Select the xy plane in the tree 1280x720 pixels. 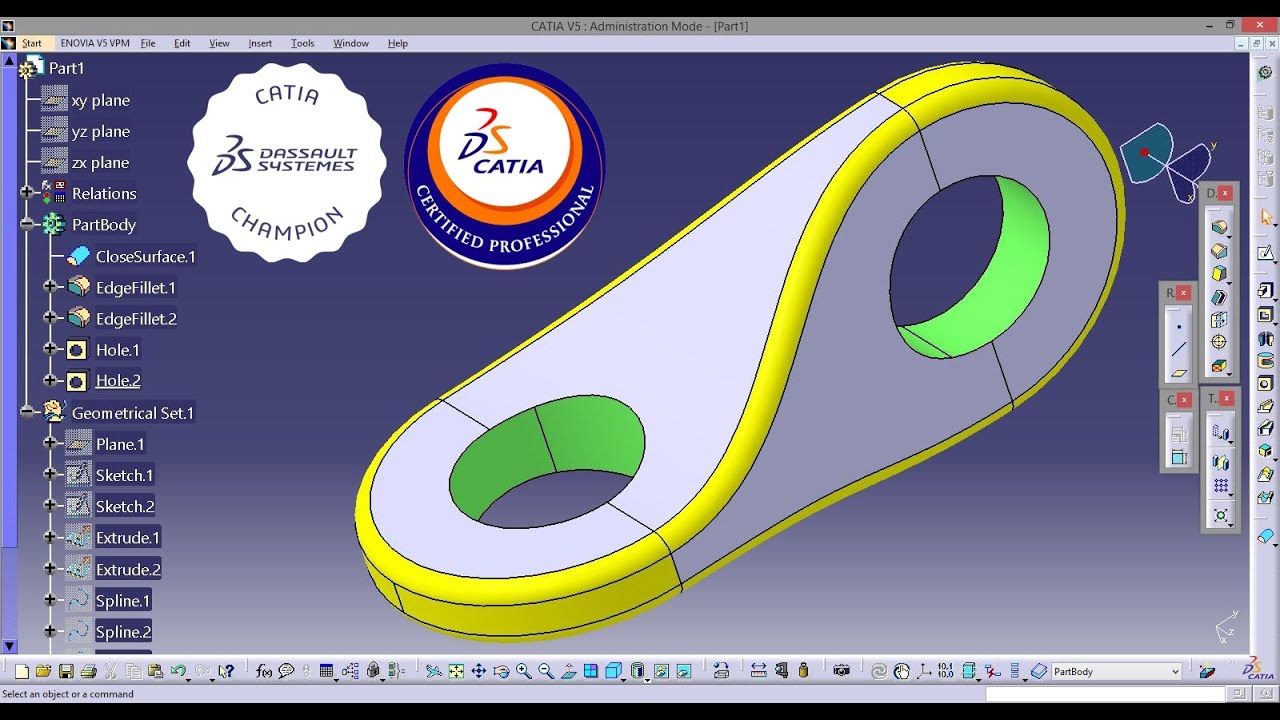tap(100, 100)
